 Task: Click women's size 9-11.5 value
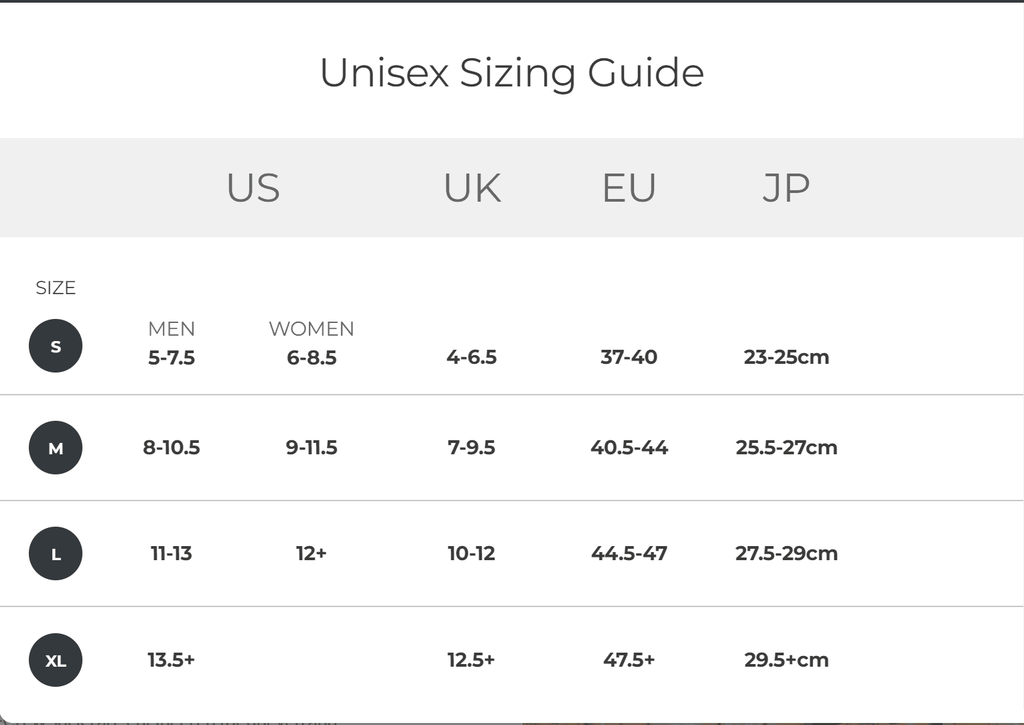pyautogui.click(x=311, y=448)
